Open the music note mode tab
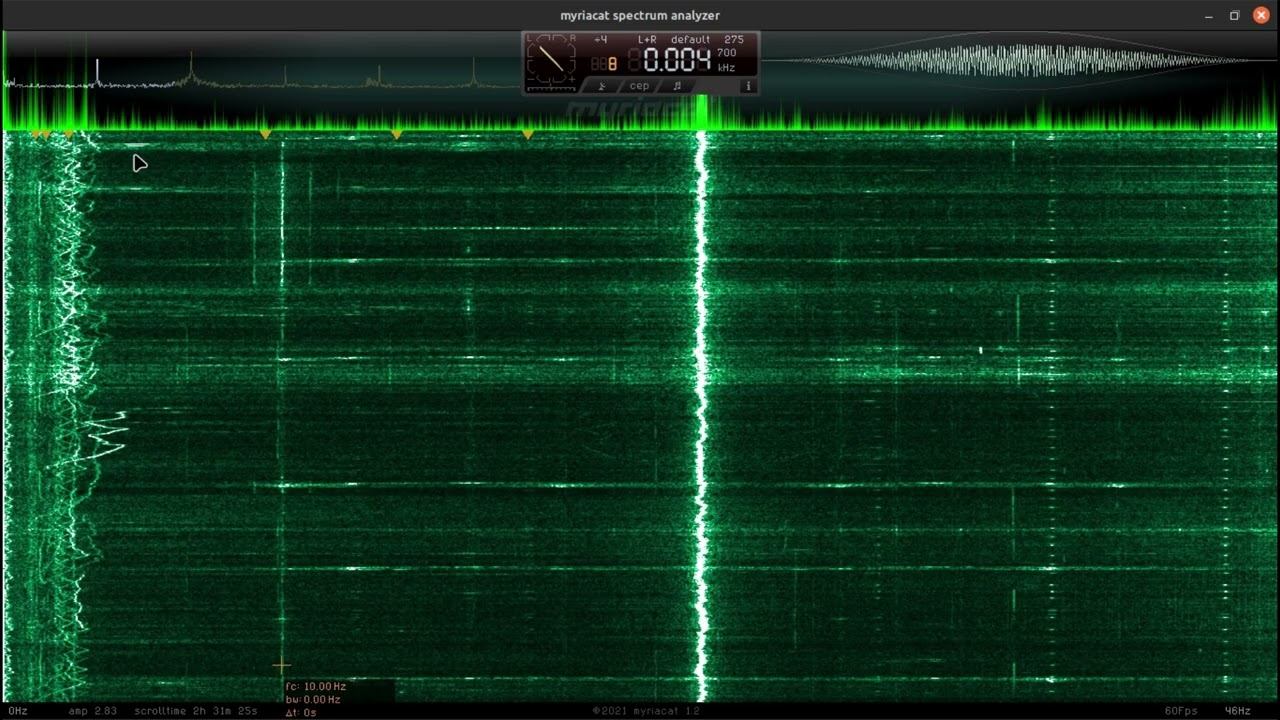1280x720 pixels. (677, 86)
